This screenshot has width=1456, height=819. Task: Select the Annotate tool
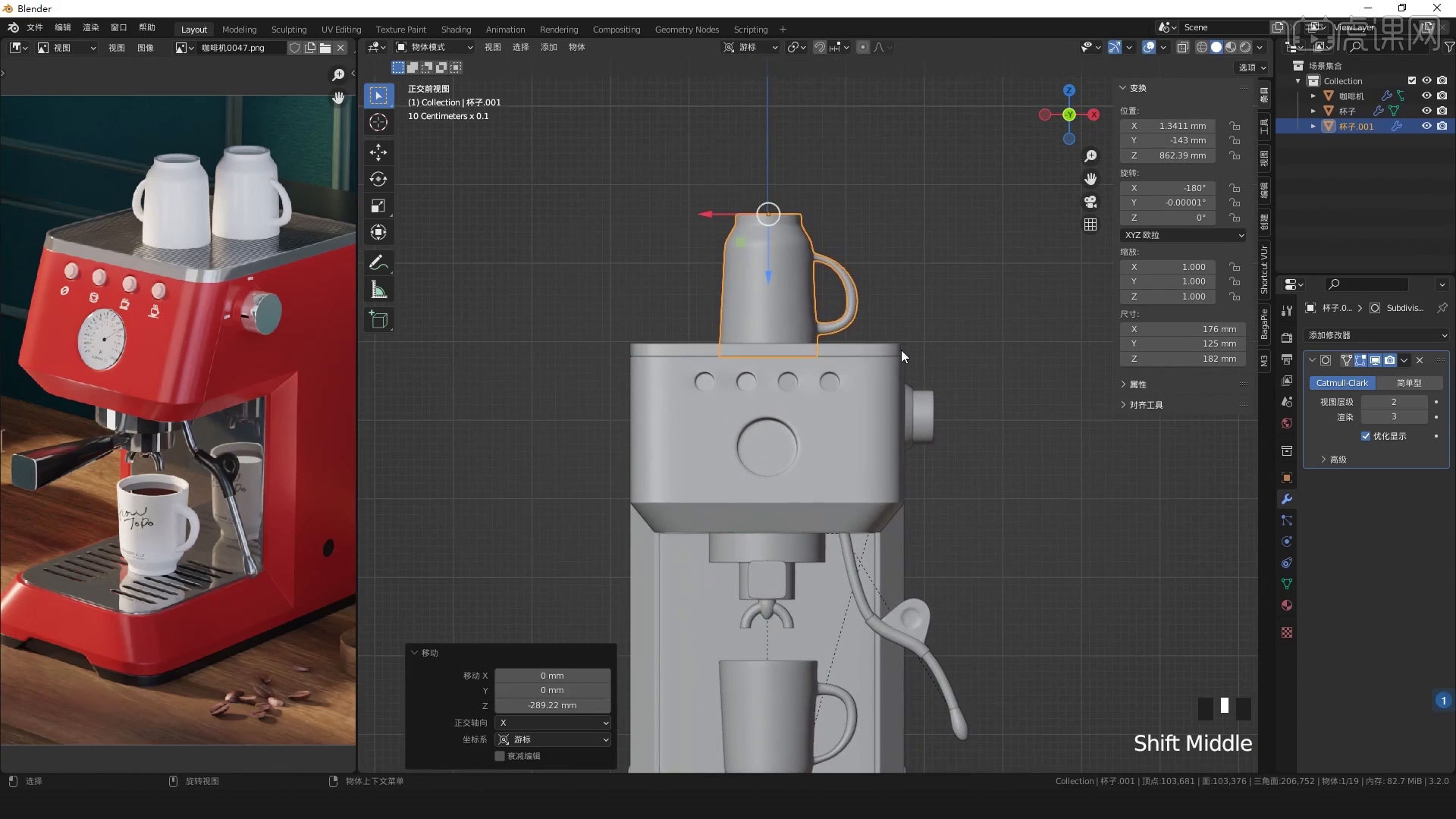tap(378, 263)
